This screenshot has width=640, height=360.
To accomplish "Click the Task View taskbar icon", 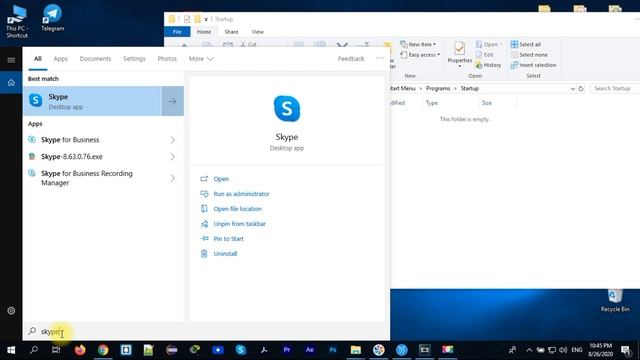I will point(56,350).
